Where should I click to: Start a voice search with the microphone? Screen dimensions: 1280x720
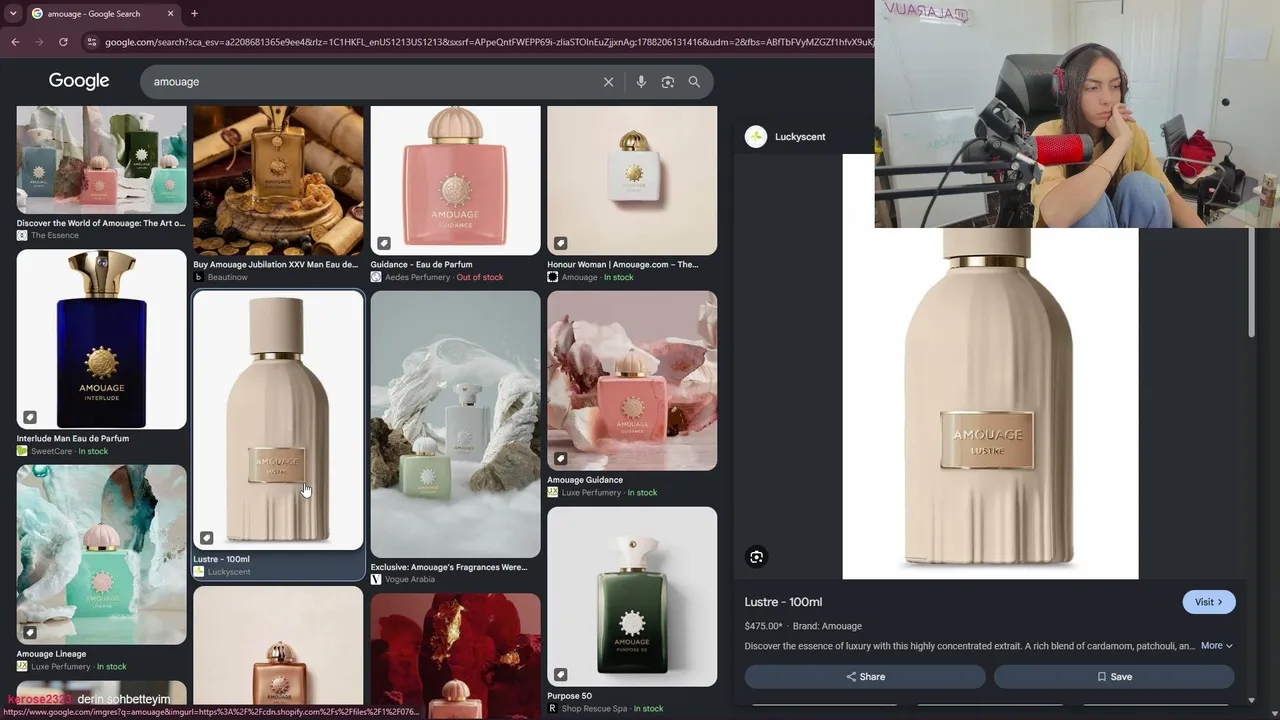tap(641, 82)
